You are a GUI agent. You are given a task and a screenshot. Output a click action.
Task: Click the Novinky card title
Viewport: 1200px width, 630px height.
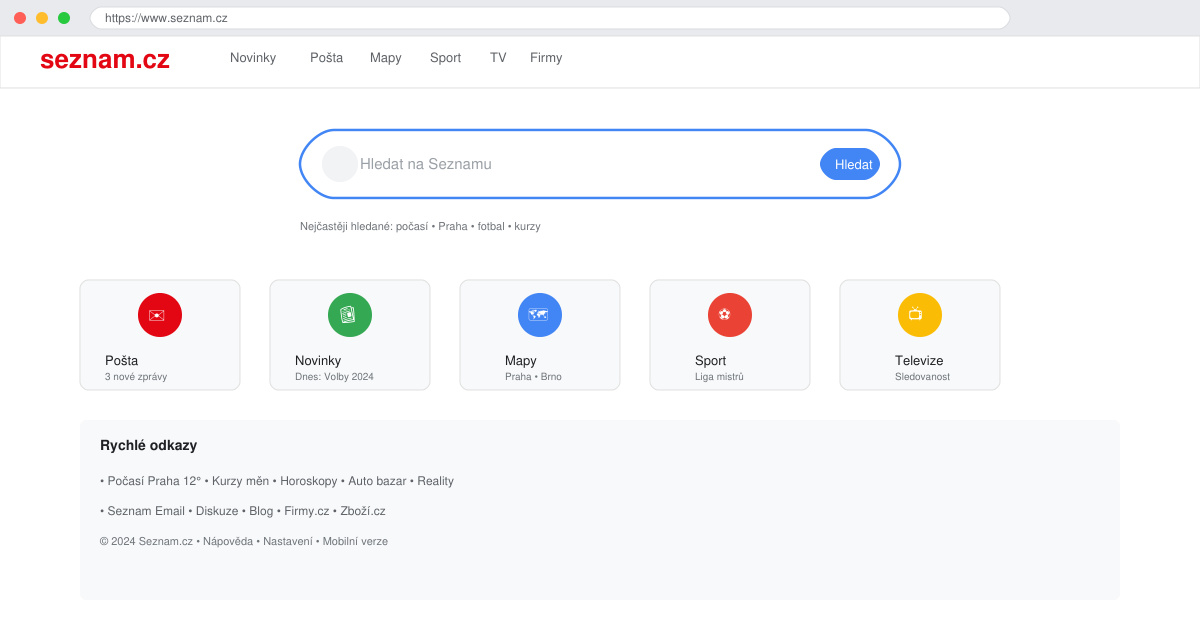318,360
